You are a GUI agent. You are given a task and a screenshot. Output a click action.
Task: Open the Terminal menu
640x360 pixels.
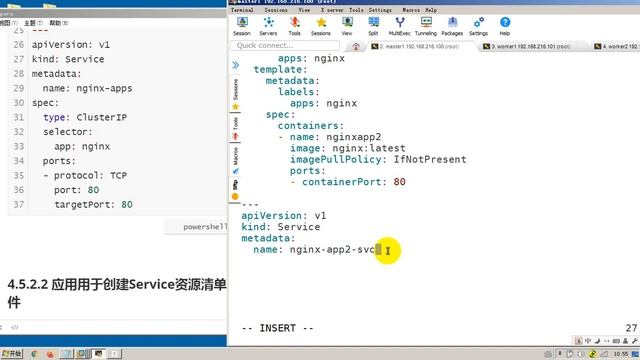pos(242,10)
